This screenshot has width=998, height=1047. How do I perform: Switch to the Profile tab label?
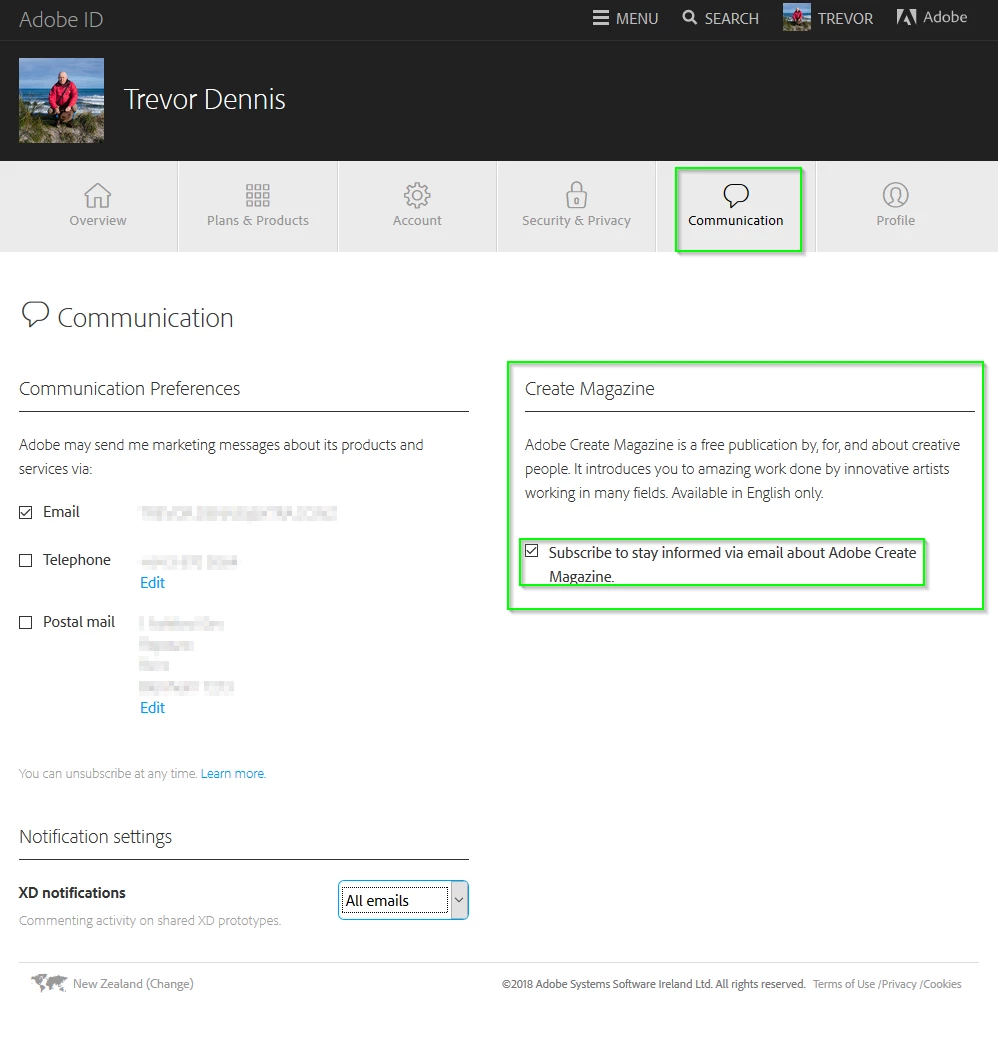coord(895,220)
